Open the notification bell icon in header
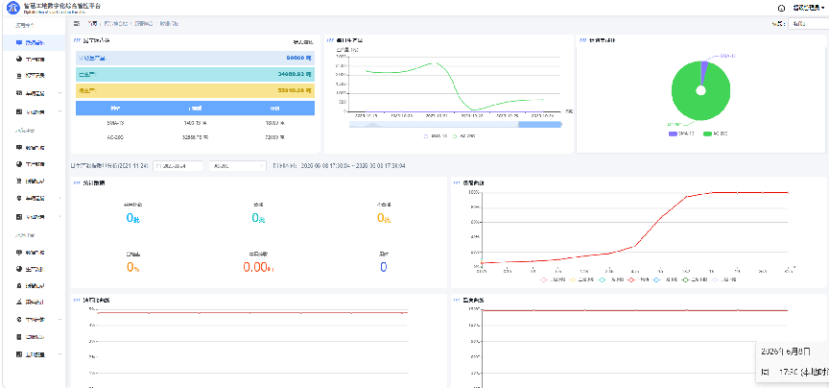830x388 pixels. [x=781, y=8]
